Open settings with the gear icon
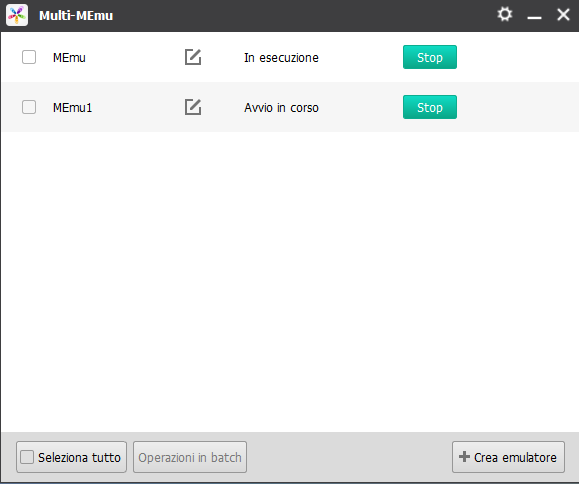The width and height of the screenshot is (579, 484). click(504, 14)
